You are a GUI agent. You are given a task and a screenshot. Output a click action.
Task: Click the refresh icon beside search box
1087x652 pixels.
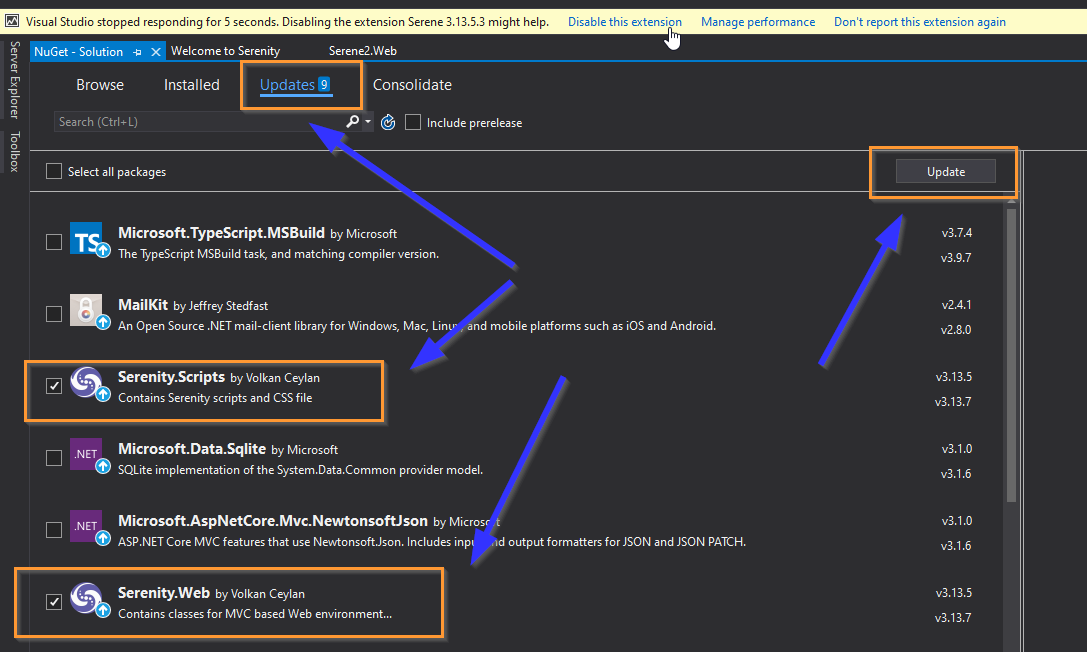pyautogui.click(x=388, y=123)
